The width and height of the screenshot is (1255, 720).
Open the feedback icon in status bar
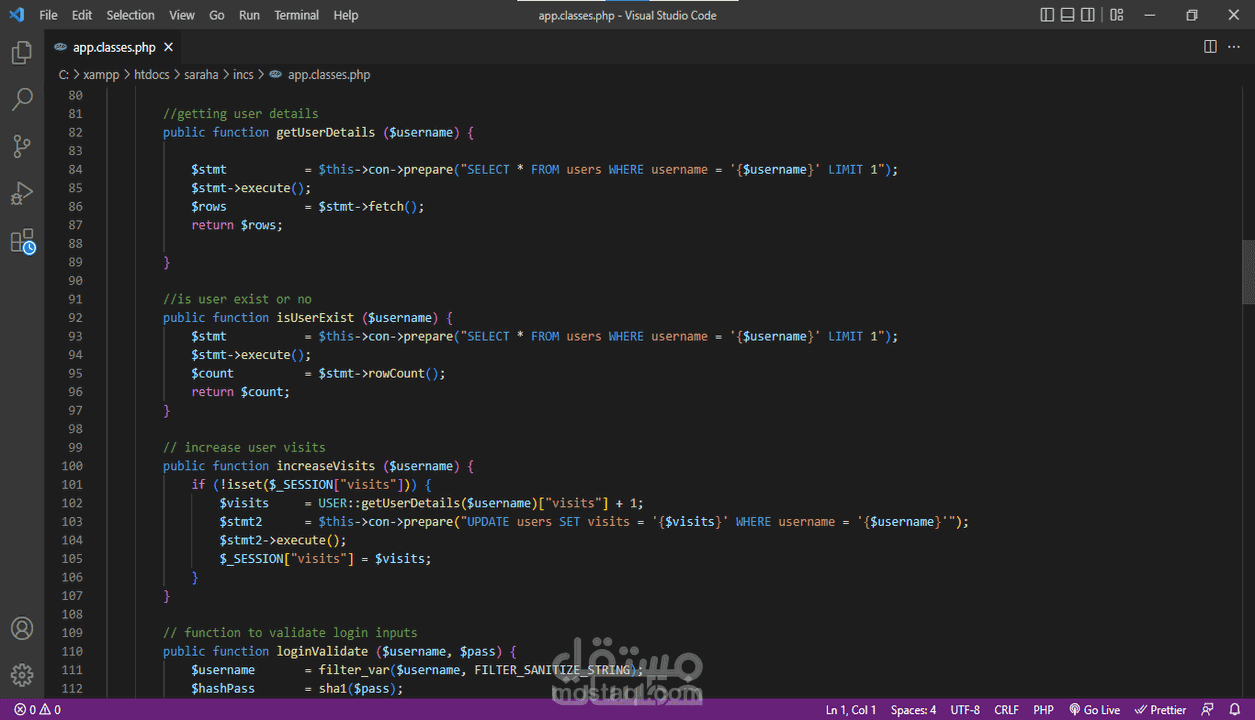(x=1208, y=710)
